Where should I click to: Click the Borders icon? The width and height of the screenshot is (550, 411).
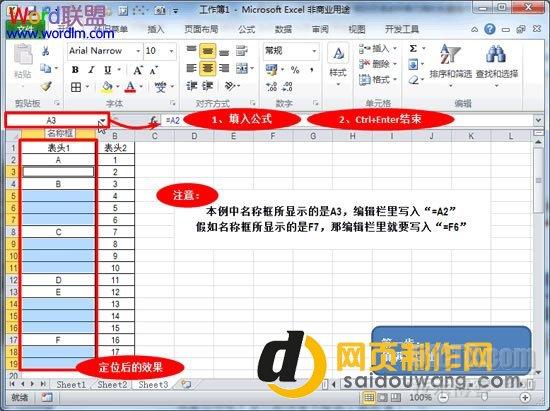pos(76,87)
